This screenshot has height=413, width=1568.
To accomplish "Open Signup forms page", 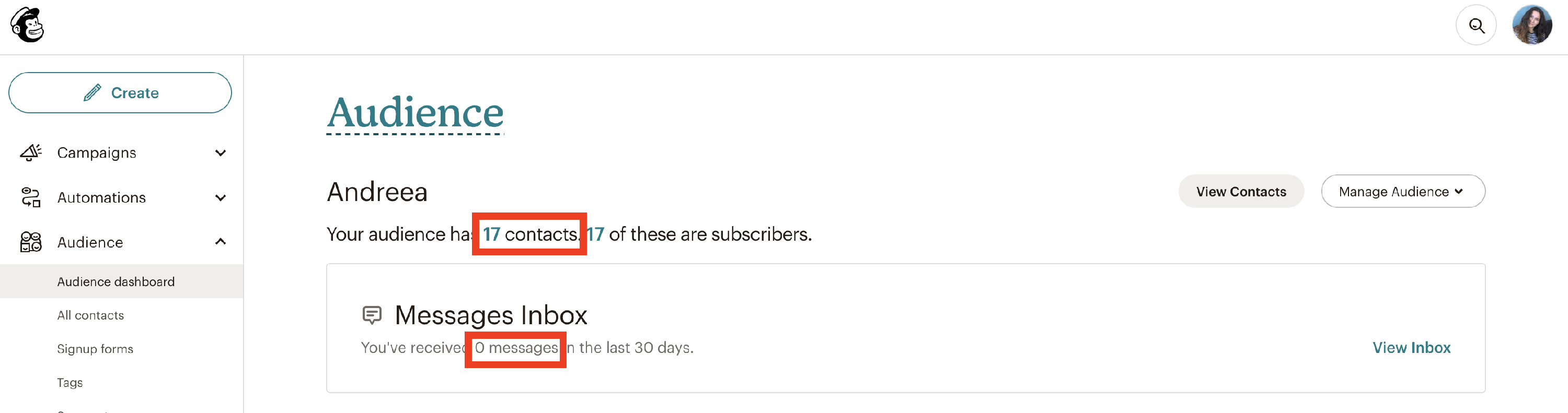I will 95,349.
